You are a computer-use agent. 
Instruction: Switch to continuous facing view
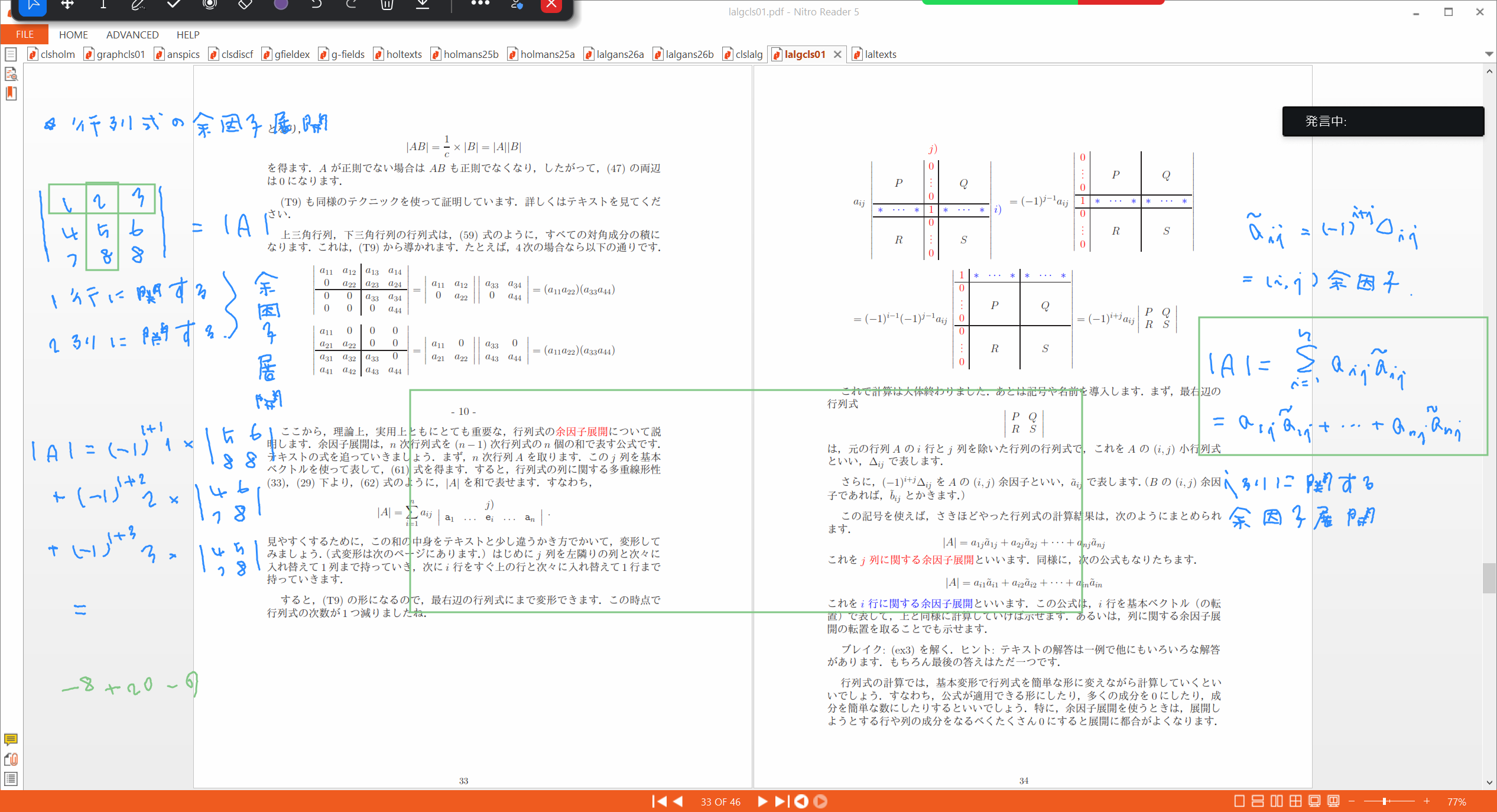[1295, 801]
